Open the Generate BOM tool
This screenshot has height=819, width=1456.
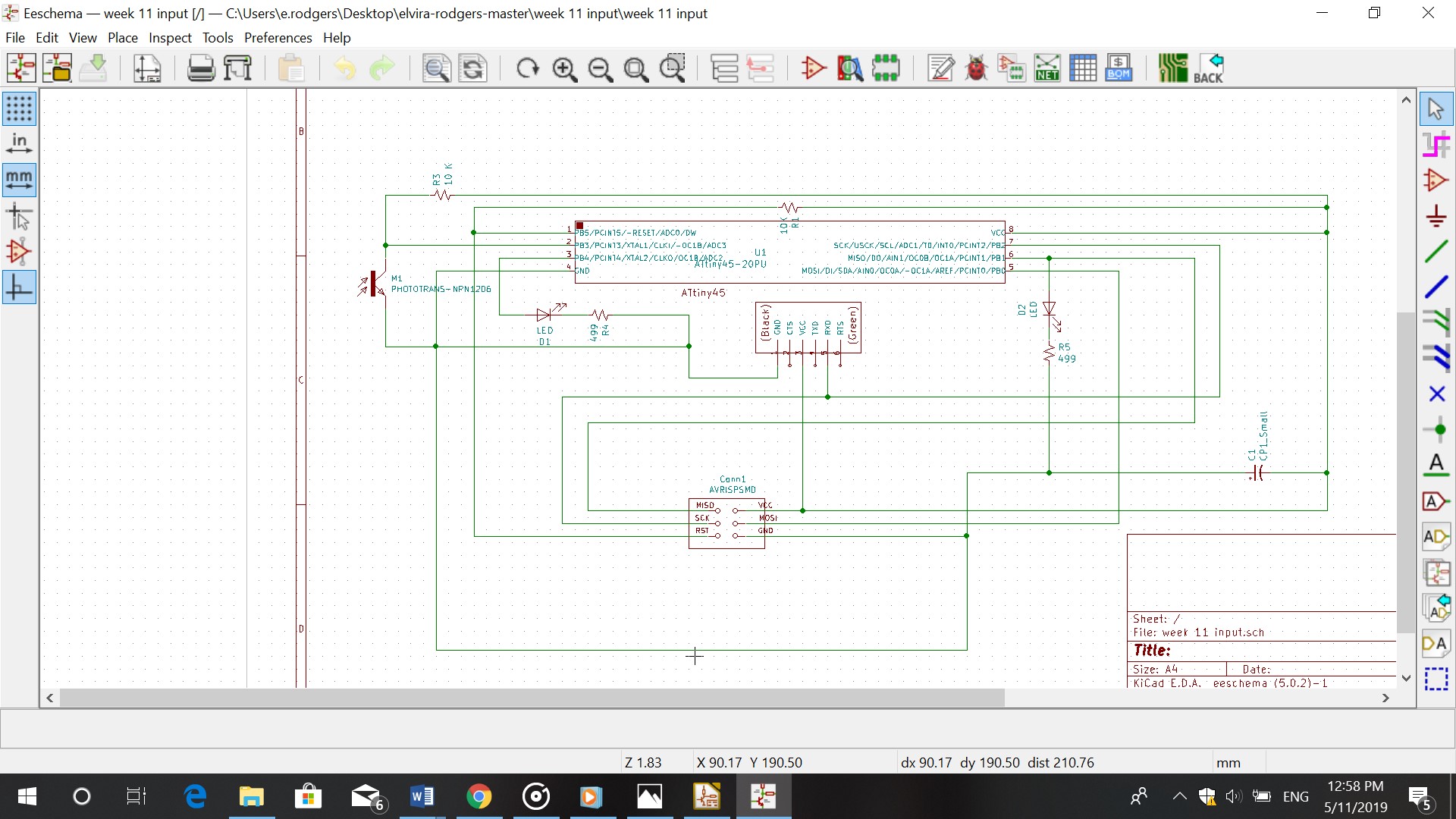(x=1119, y=68)
